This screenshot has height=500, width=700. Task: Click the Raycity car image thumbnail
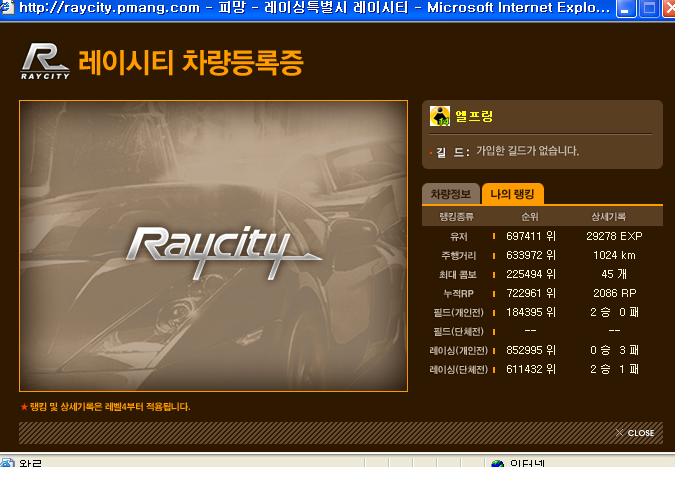(213, 246)
